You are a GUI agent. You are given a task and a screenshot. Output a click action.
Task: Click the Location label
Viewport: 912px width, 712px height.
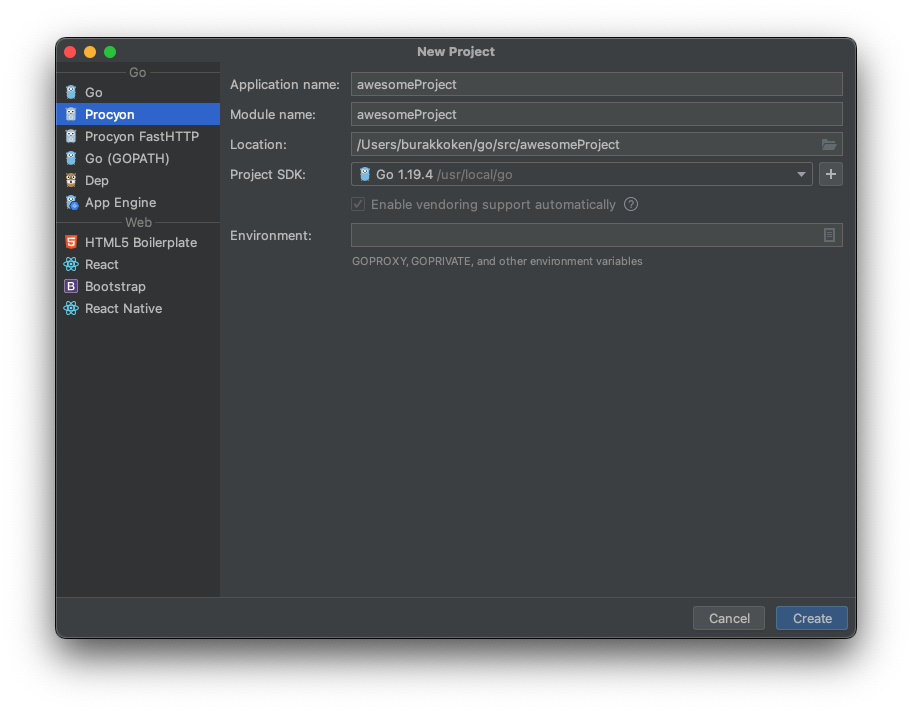coord(258,144)
